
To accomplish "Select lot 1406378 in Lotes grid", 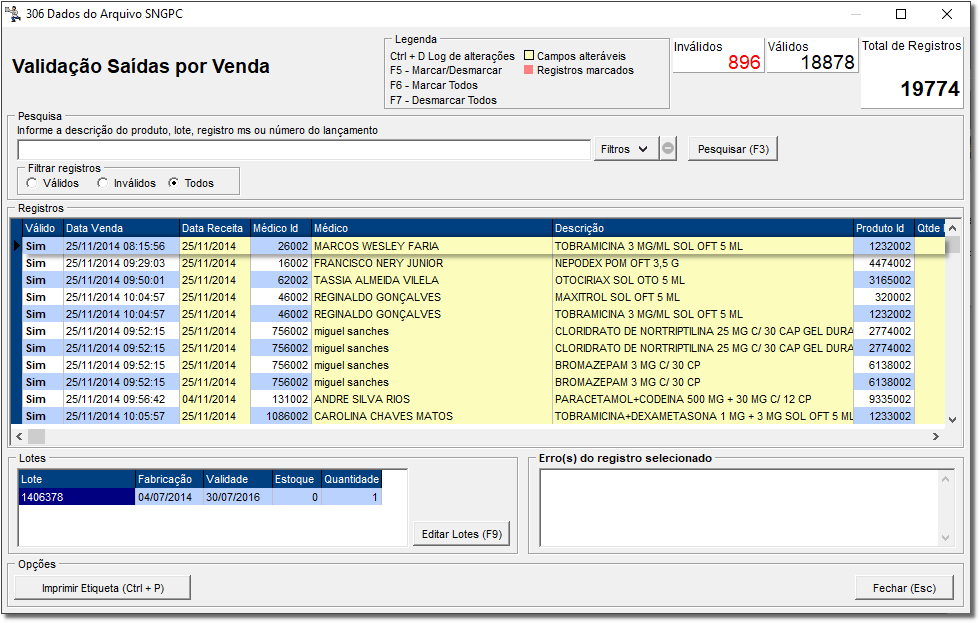I will (77, 497).
